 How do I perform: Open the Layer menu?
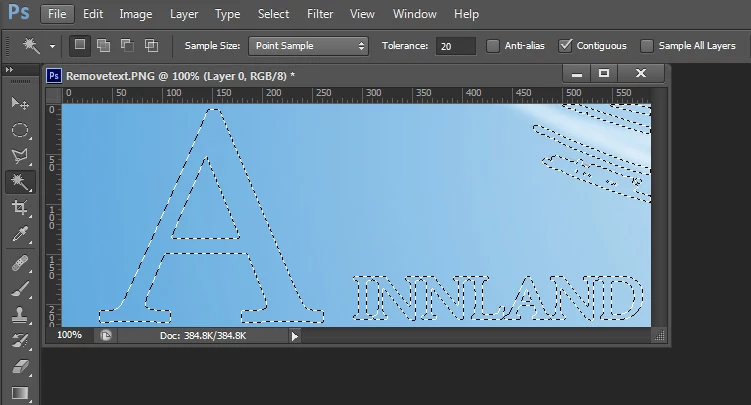184,14
